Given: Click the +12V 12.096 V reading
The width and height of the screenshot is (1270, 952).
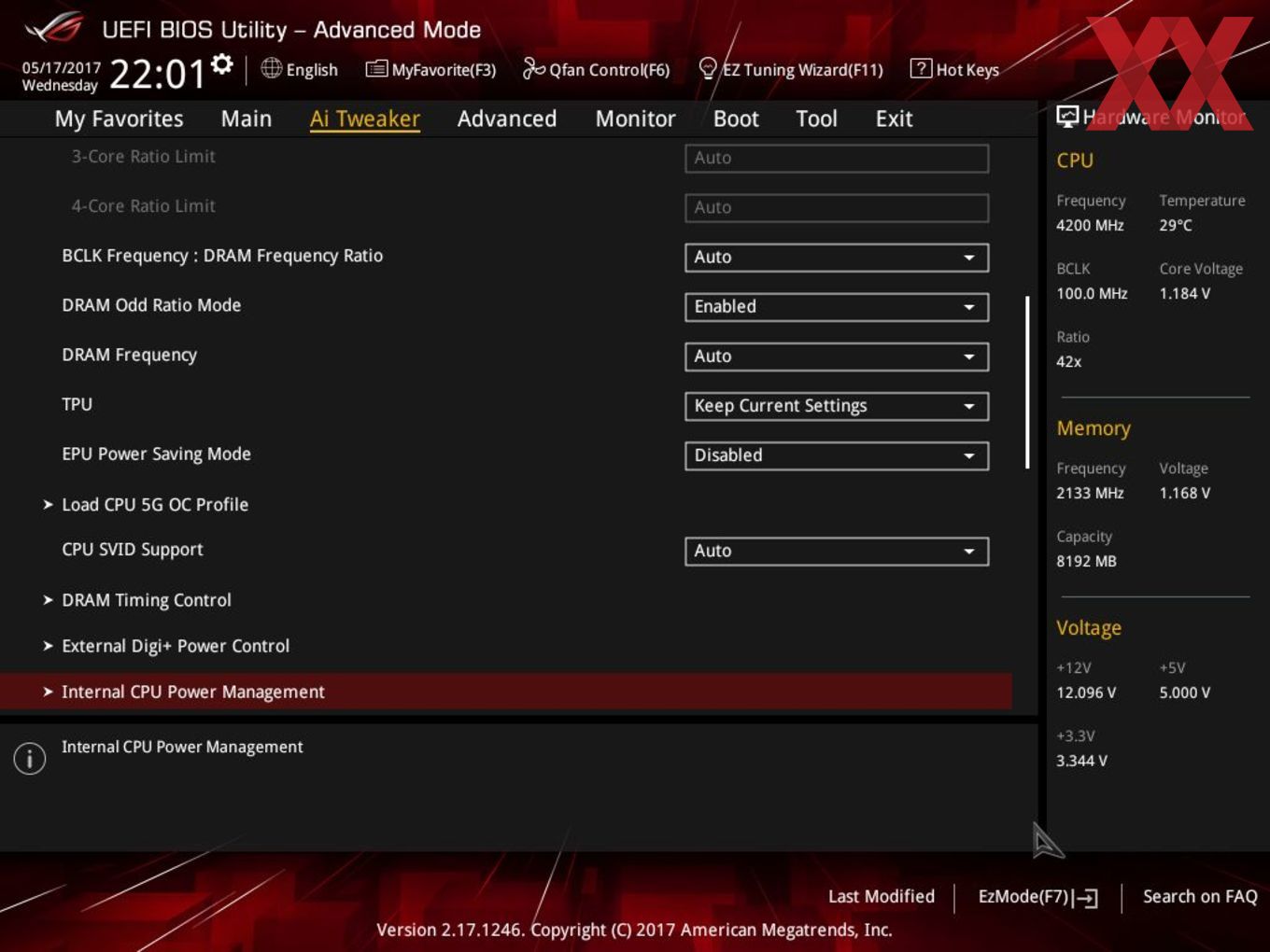Looking at the screenshot, I should click(x=1086, y=693).
